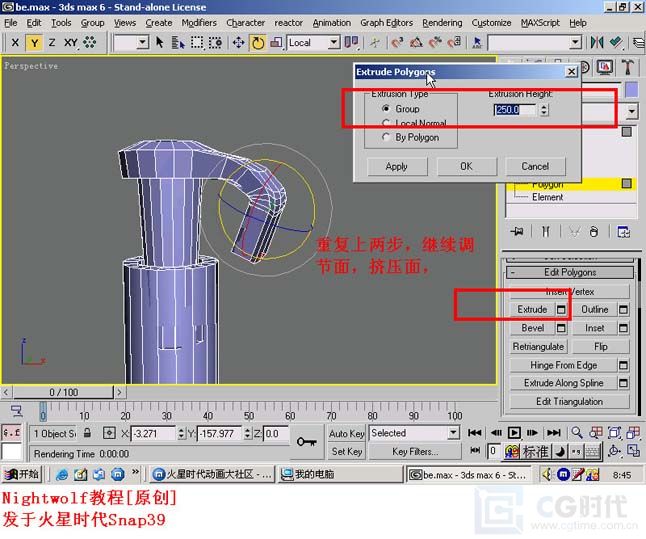This screenshot has height=539, width=646.
Task: Click Apply in Extrude Polygons dialog
Action: pos(397,166)
